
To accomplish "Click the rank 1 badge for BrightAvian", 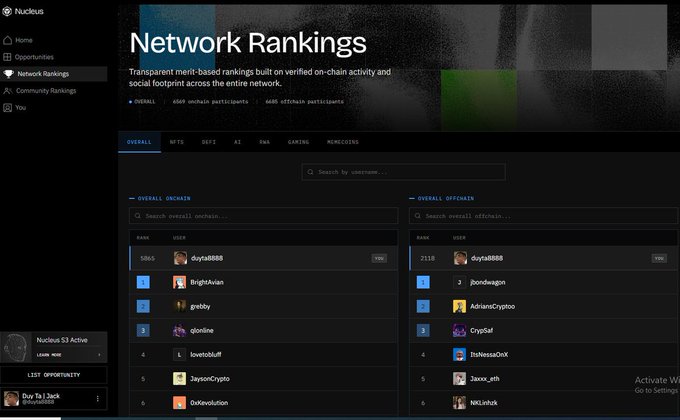I will click(143, 282).
